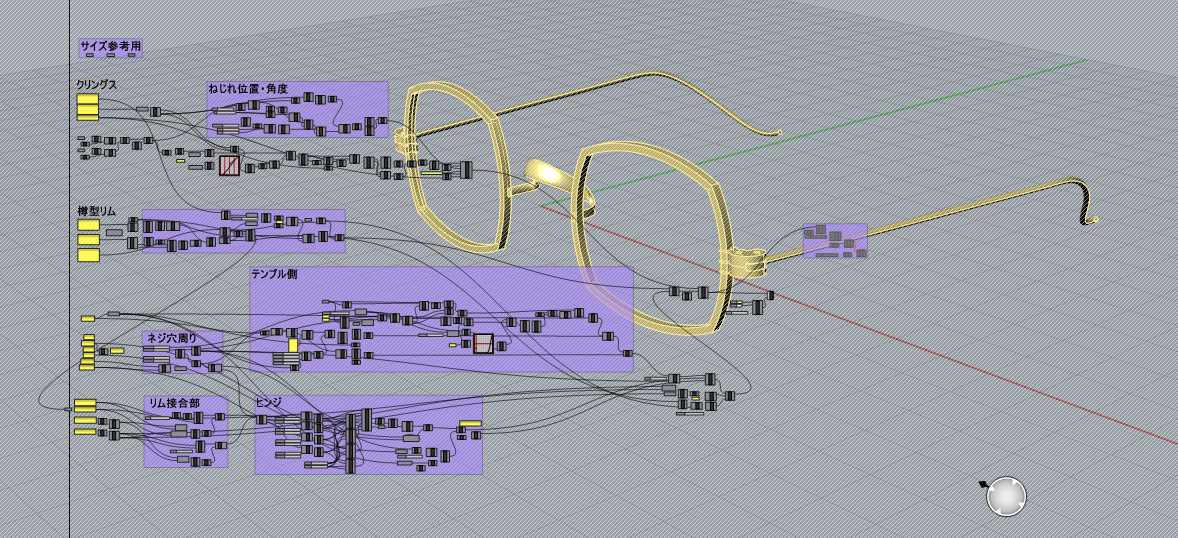Screen dimensions: 1178x538
Task: Click the クリングス section label
Action: [x=96, y=85]
